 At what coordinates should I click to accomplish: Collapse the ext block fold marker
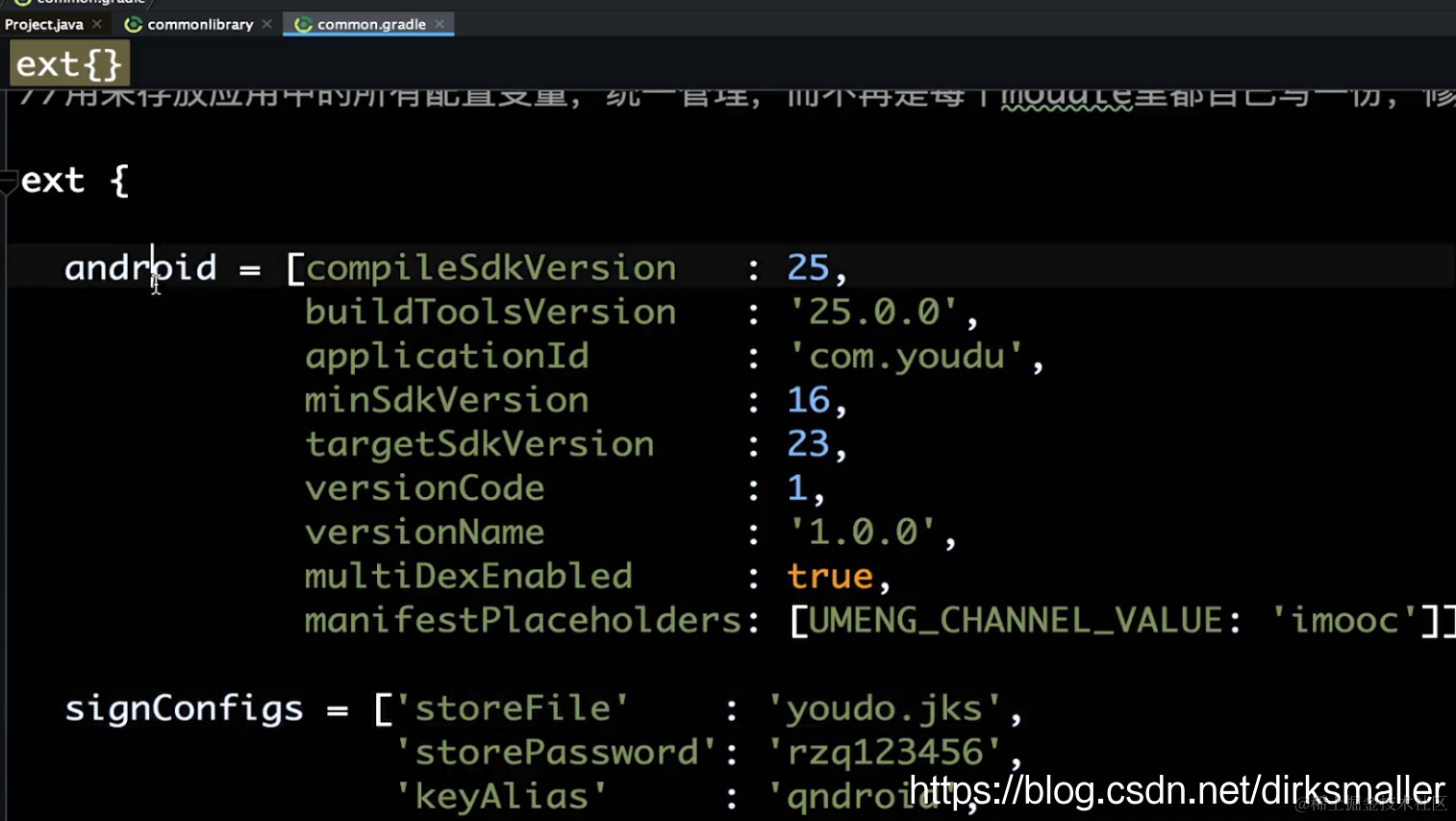(8, 181)
